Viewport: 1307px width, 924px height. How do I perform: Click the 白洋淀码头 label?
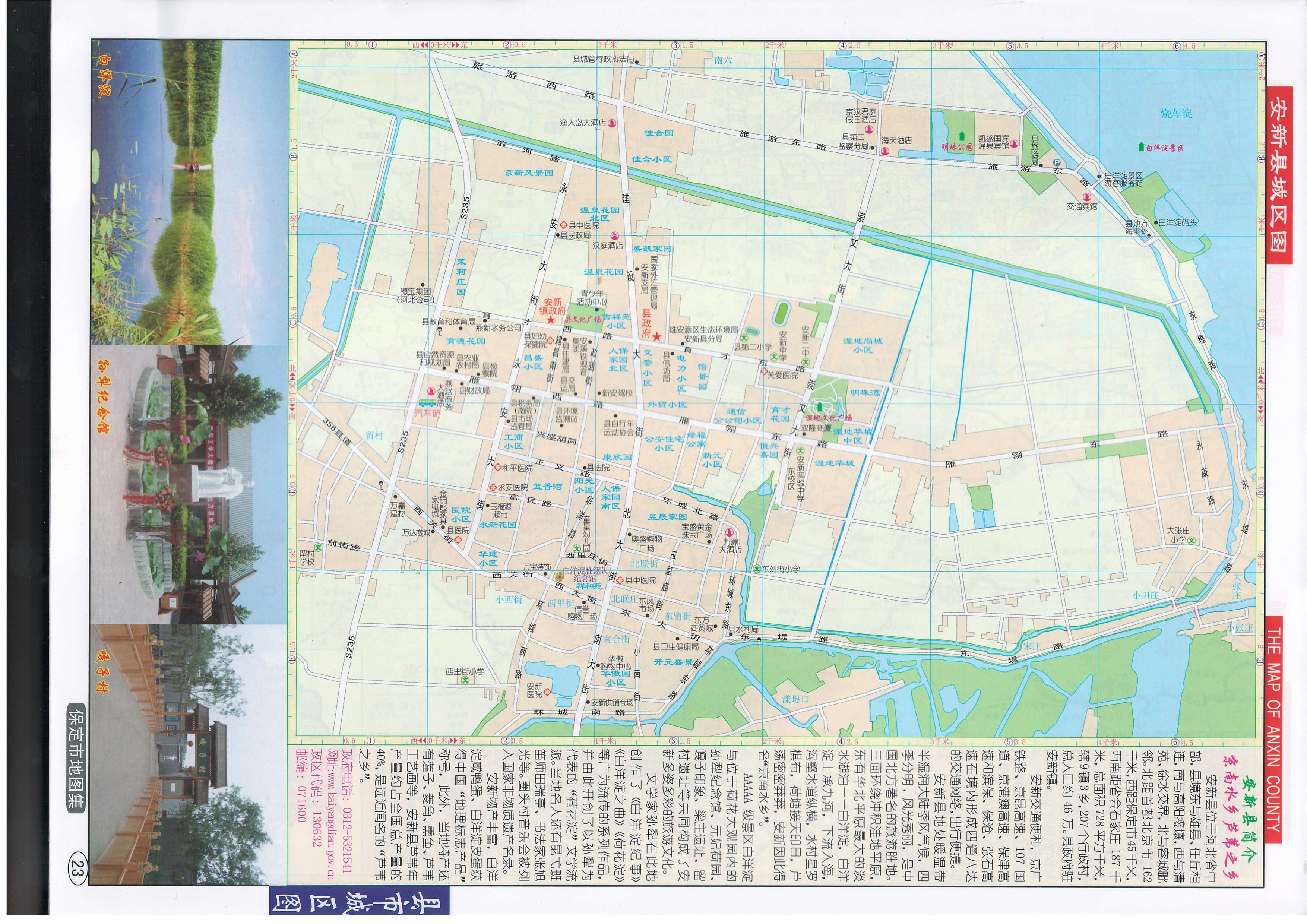click(x=1177, y=222)
